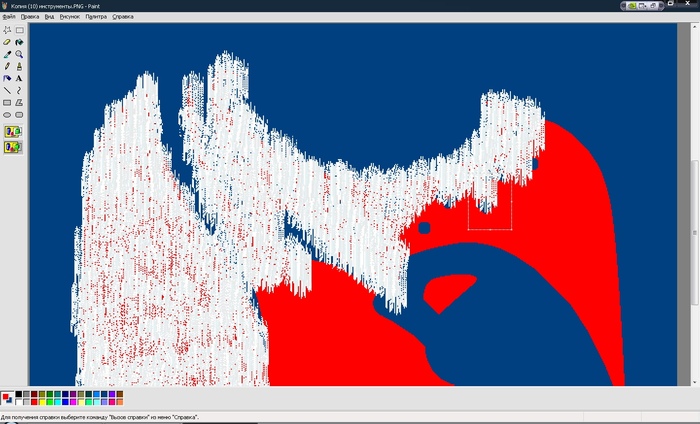Select the orange swatch
This screenshot has height=424, width=700.
[x=120, y=402]
